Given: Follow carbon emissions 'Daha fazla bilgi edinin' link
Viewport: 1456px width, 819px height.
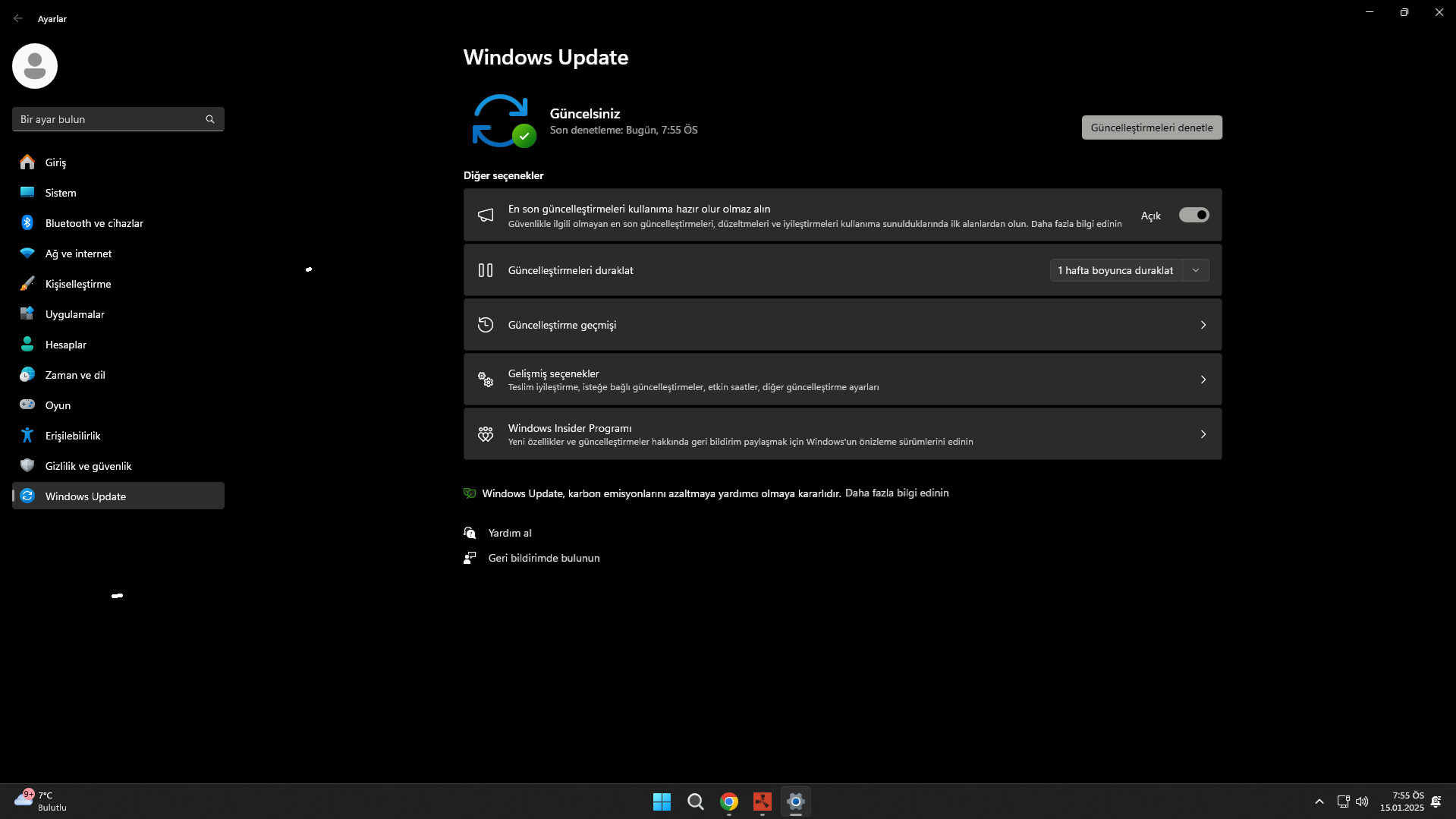Looking at the screenshot, I should pyautogui.click(x=897, y=493).
